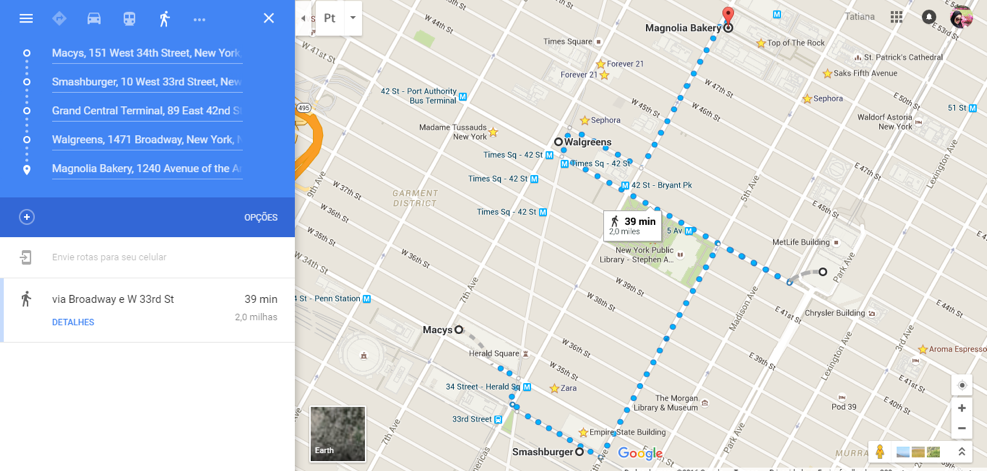Open notifications bell icon

coord(928,17)
